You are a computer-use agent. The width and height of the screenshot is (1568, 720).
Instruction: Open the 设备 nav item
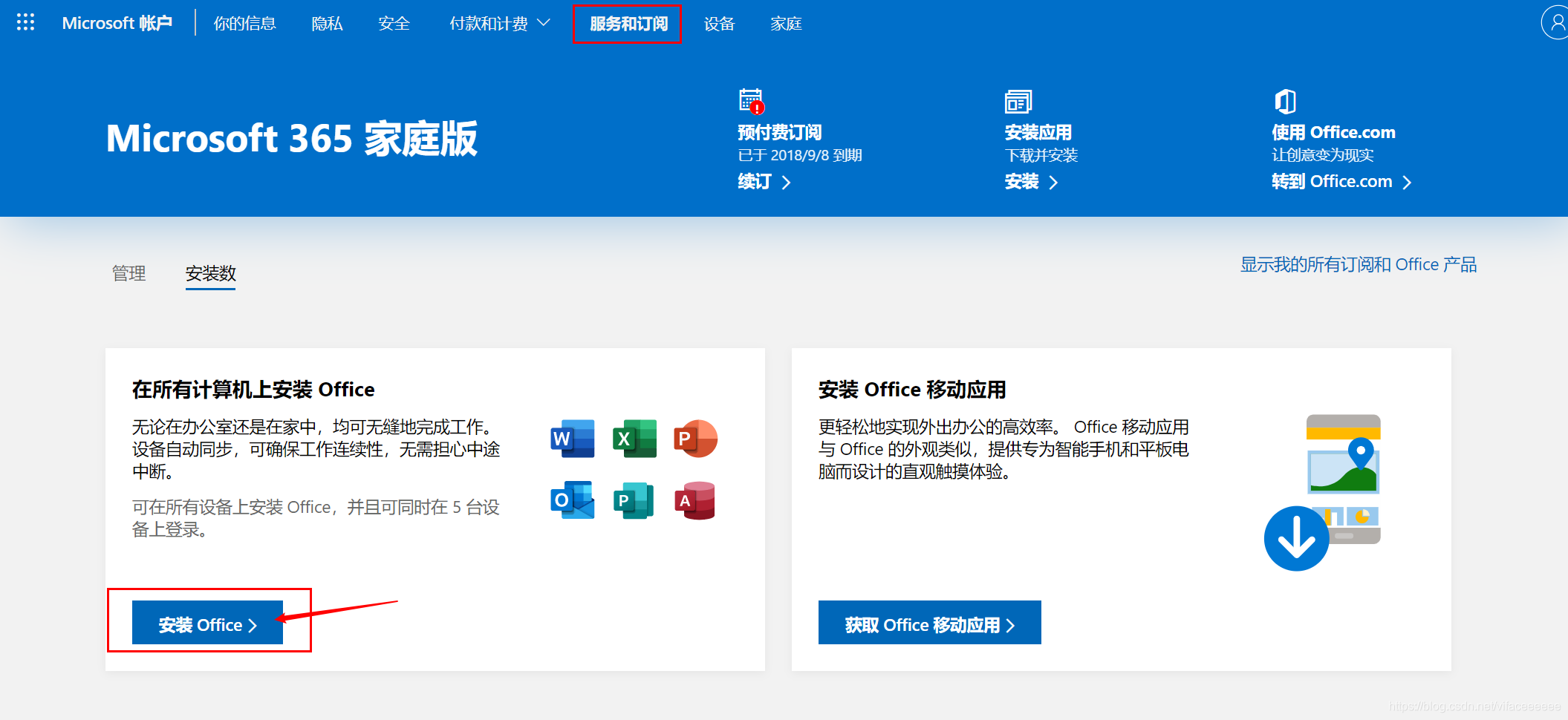(x=719, y=24)
